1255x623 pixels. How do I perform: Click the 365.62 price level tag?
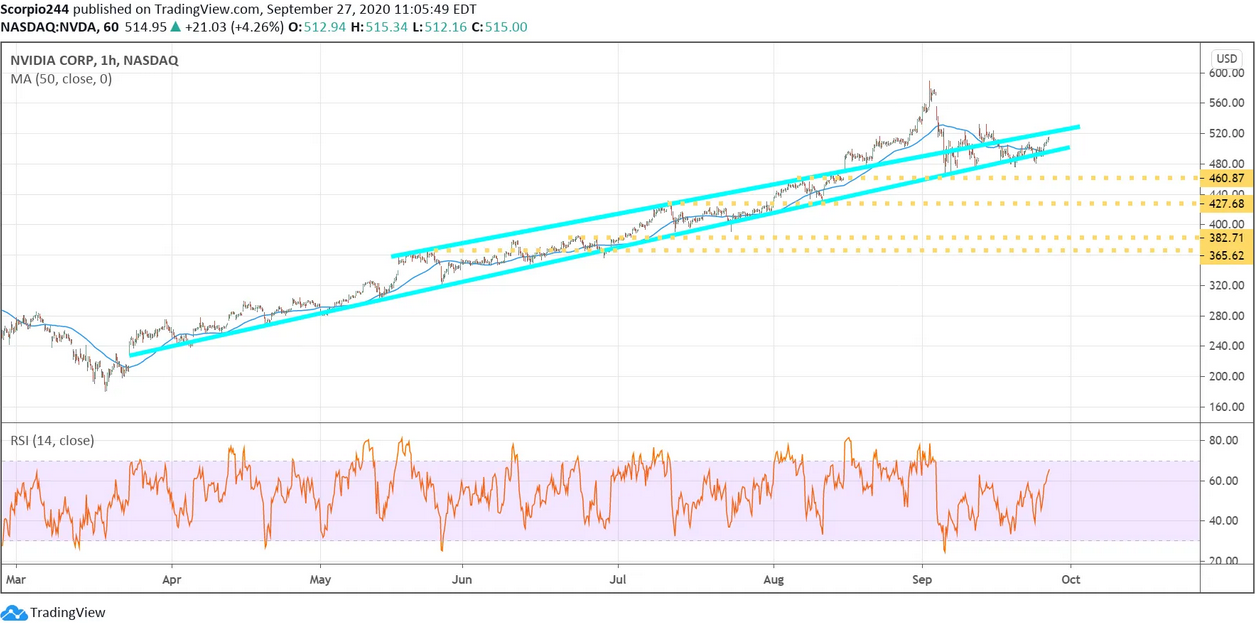point(1226,255)
